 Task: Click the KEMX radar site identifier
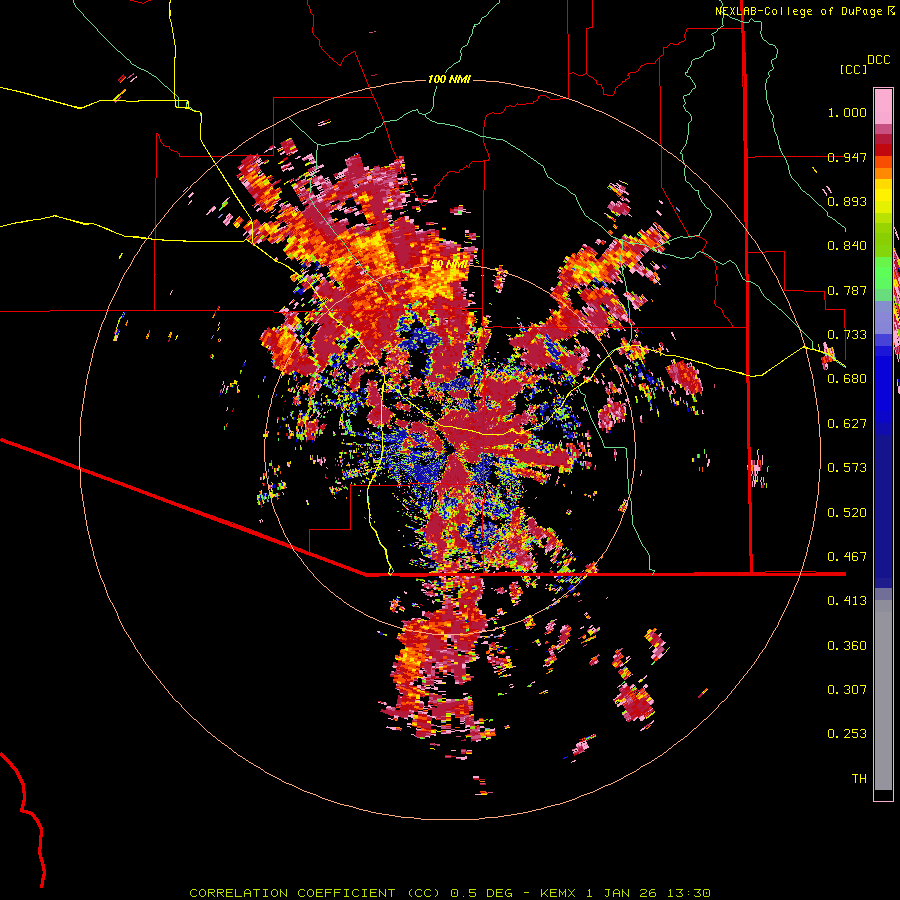tap(560, 893)
